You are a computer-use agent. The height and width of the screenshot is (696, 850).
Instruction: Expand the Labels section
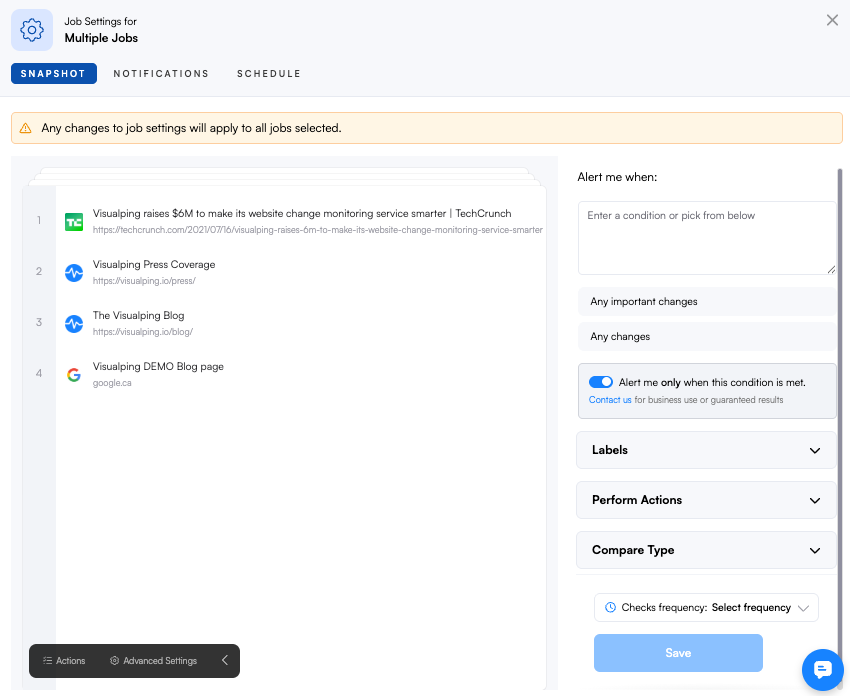coord(706,450)
